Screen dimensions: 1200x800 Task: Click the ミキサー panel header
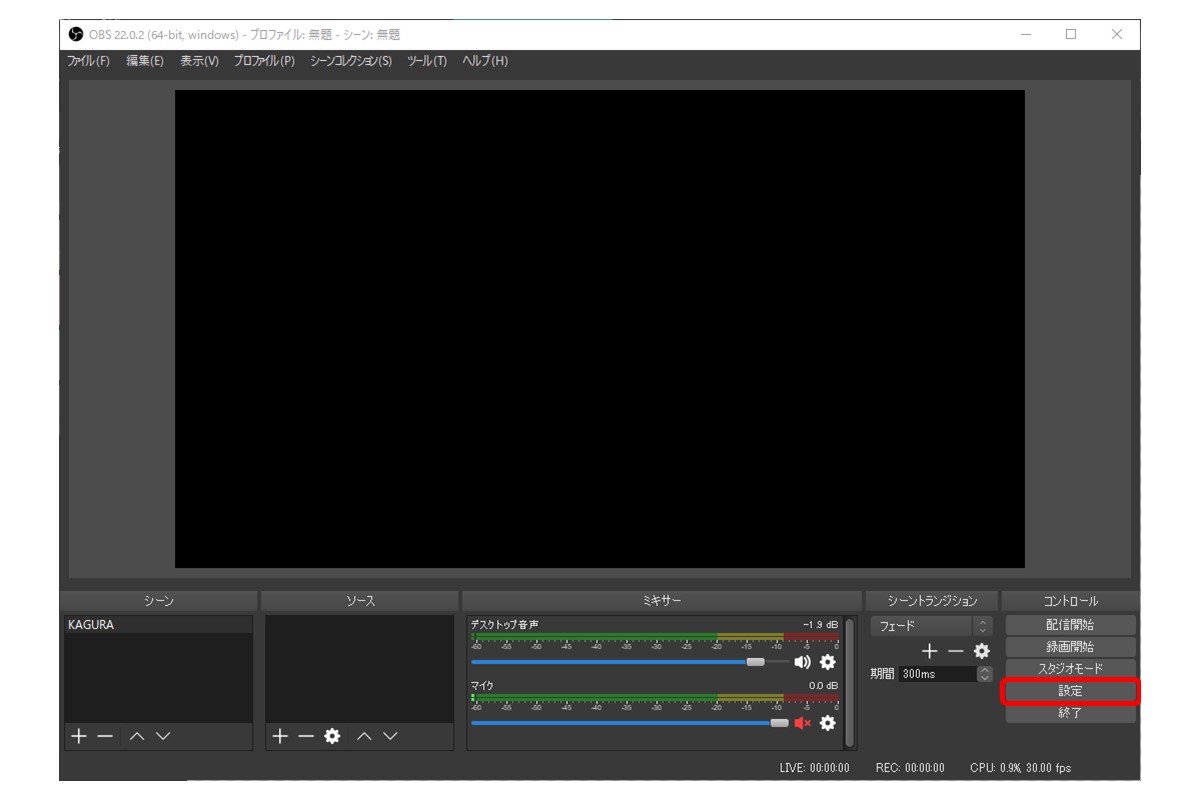point(661,601)
